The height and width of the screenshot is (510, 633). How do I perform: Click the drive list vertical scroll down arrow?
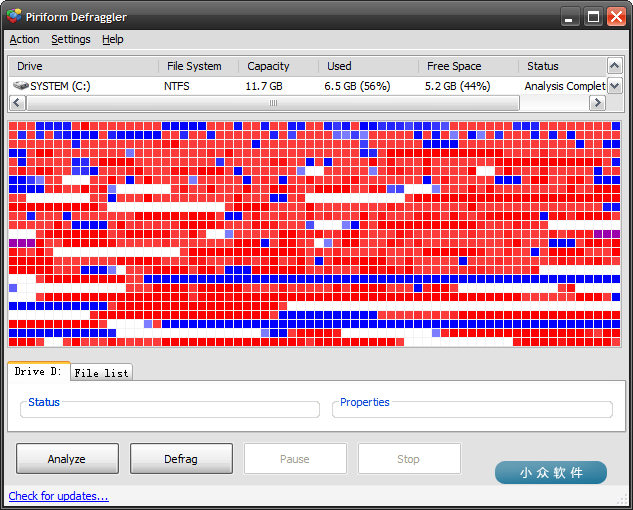[615, 87]
